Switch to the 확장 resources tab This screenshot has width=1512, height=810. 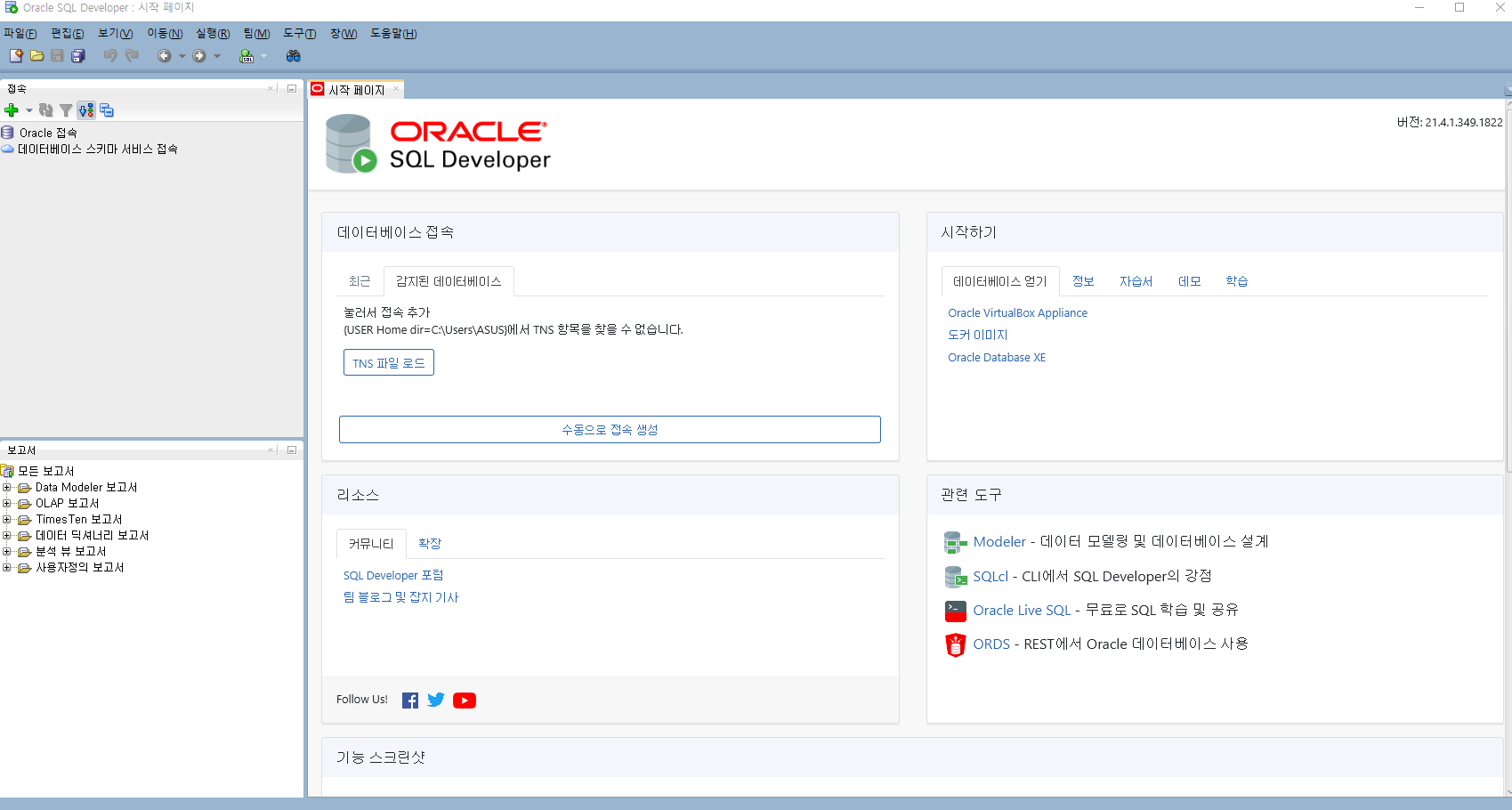(x=430, y=544)
